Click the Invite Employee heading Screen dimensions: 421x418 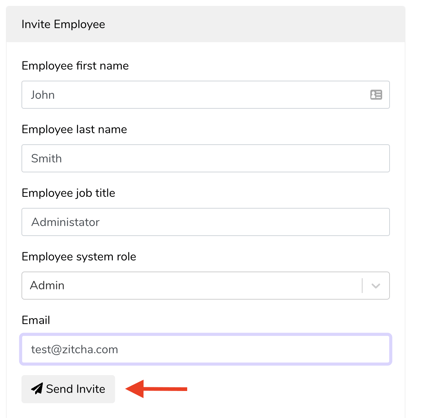(x=63, y=24)
